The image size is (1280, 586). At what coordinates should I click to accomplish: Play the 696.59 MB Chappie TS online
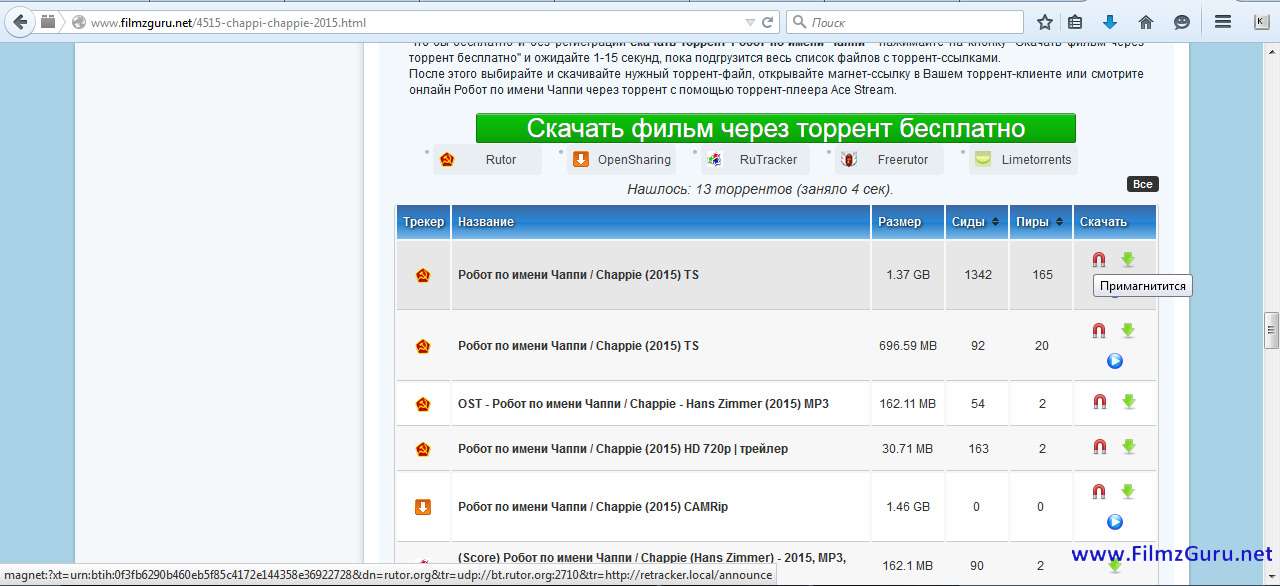pos(1114,361)
